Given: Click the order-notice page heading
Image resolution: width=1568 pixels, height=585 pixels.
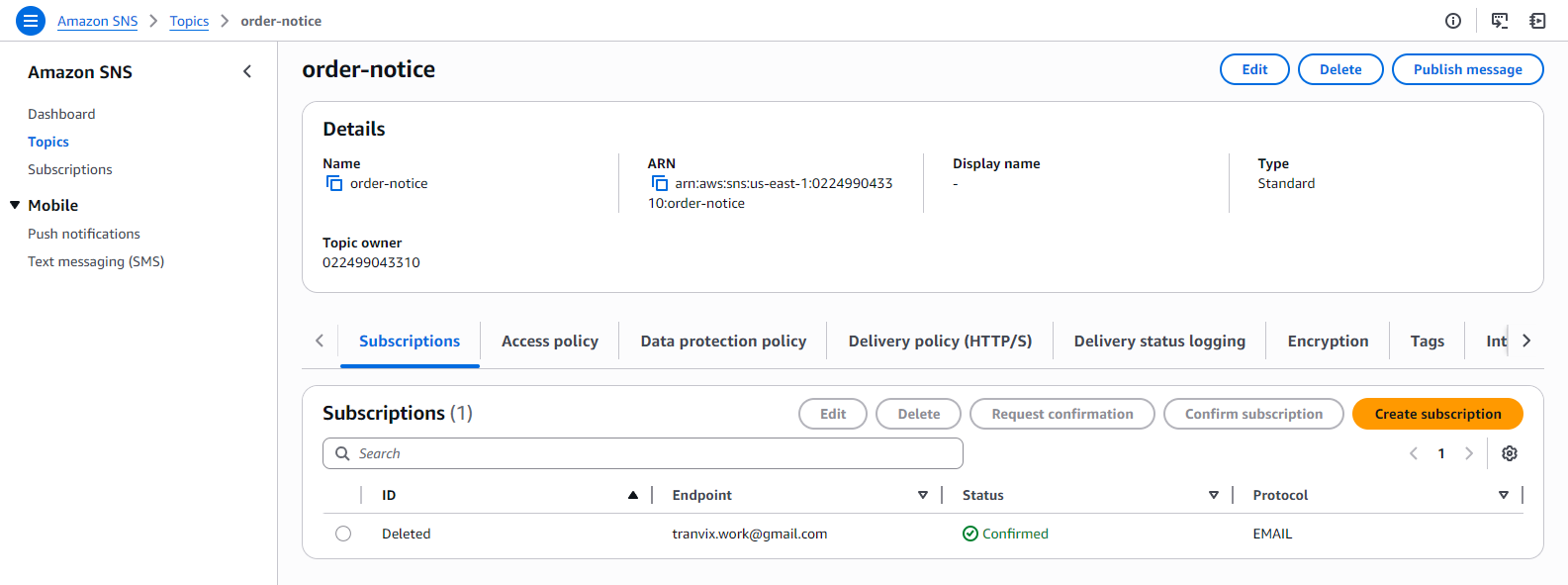Looking at the screenshot, I should (369, 69).
